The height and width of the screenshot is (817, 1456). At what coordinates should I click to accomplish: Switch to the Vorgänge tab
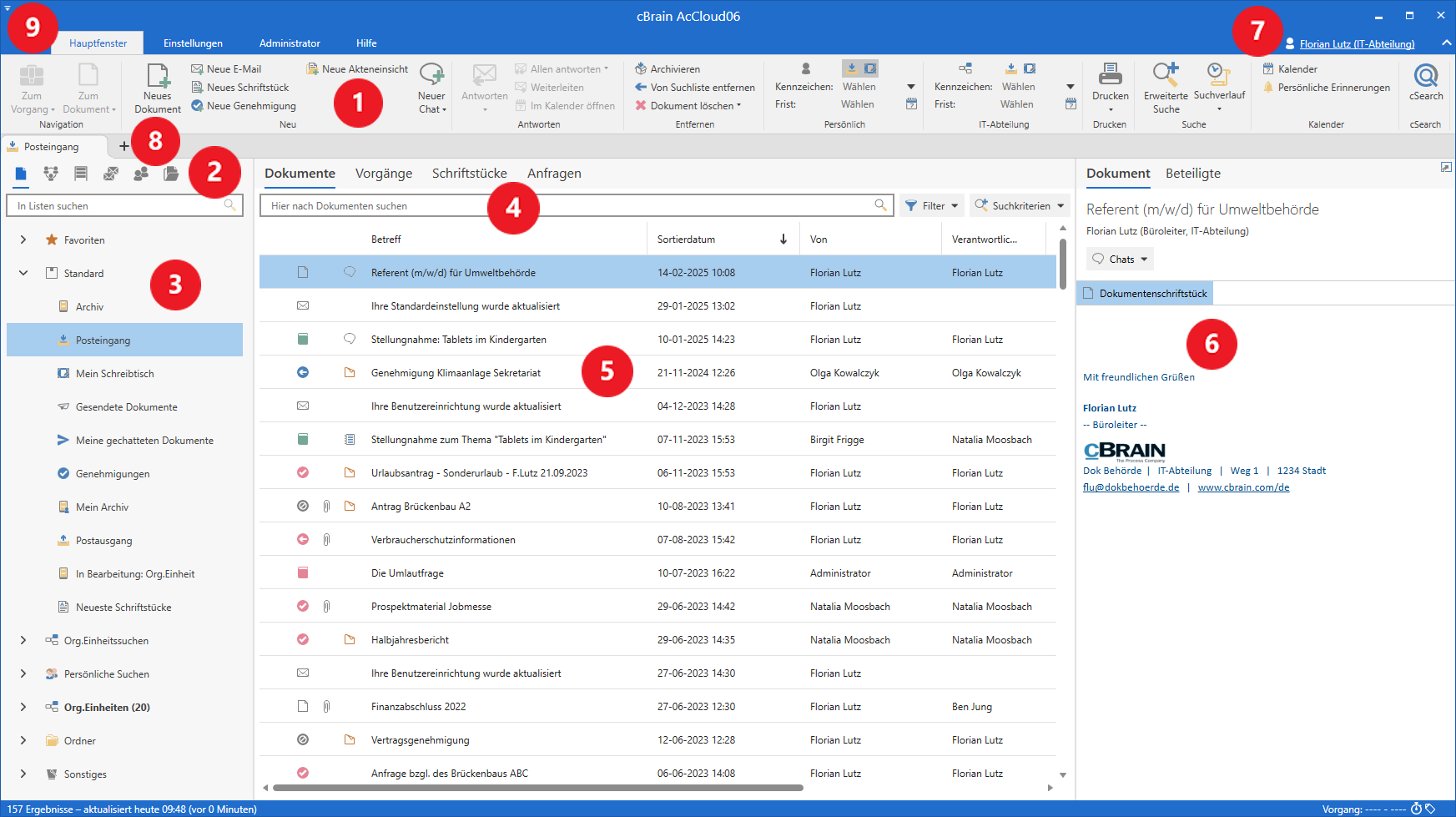click(383, 174)
